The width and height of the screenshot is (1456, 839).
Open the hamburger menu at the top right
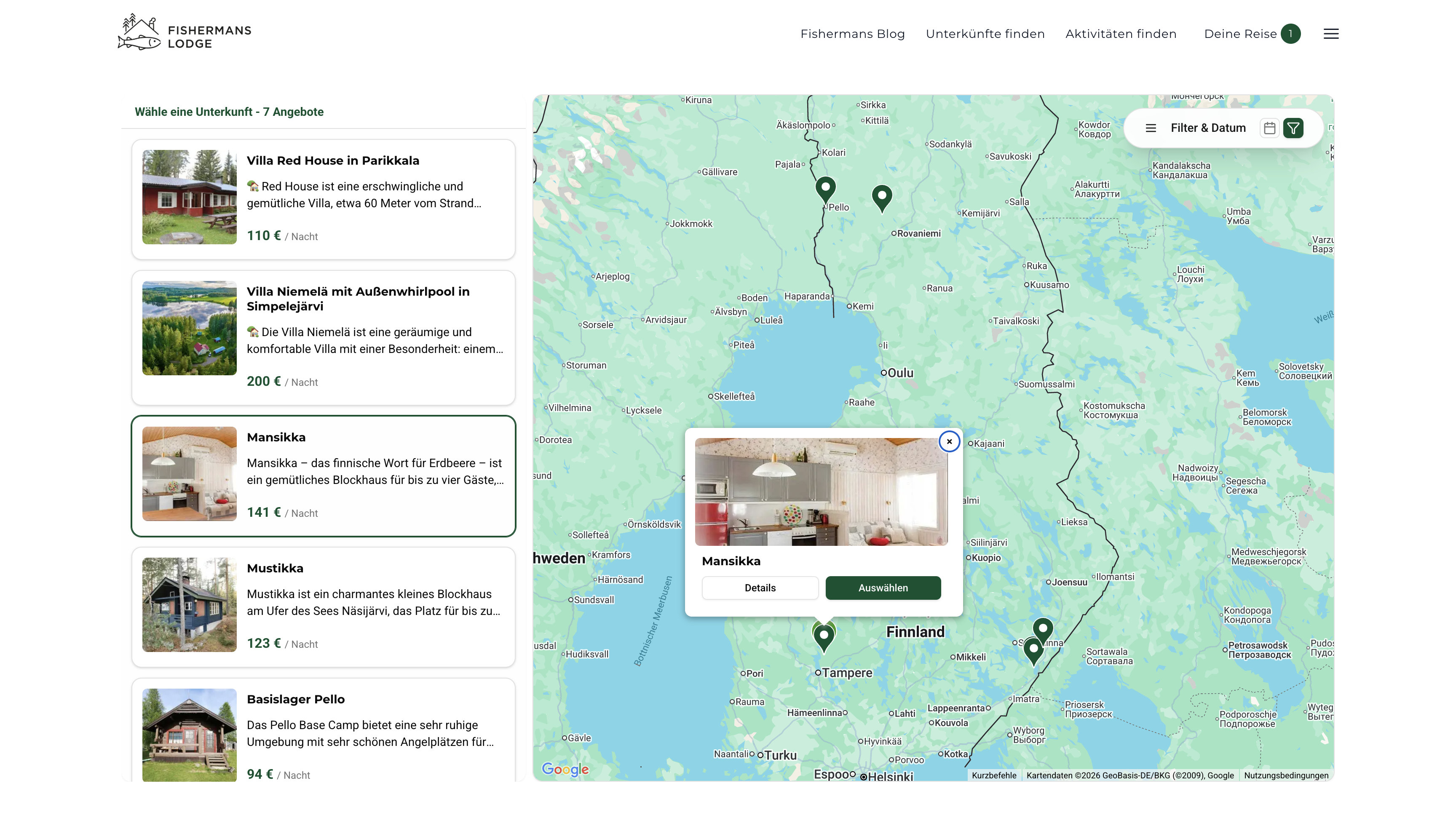point(1331,33)
